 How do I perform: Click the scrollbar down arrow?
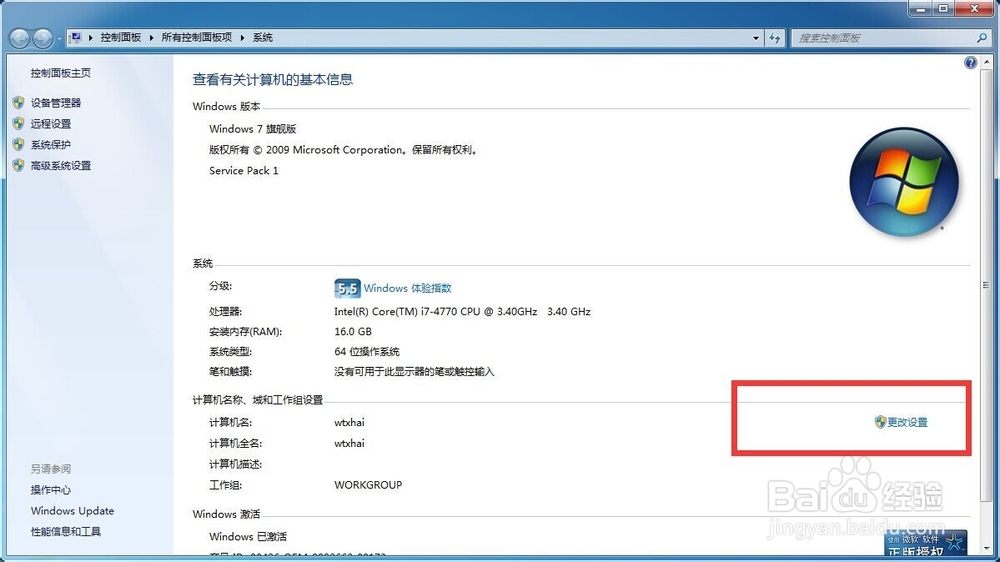(x=986, y=549)
